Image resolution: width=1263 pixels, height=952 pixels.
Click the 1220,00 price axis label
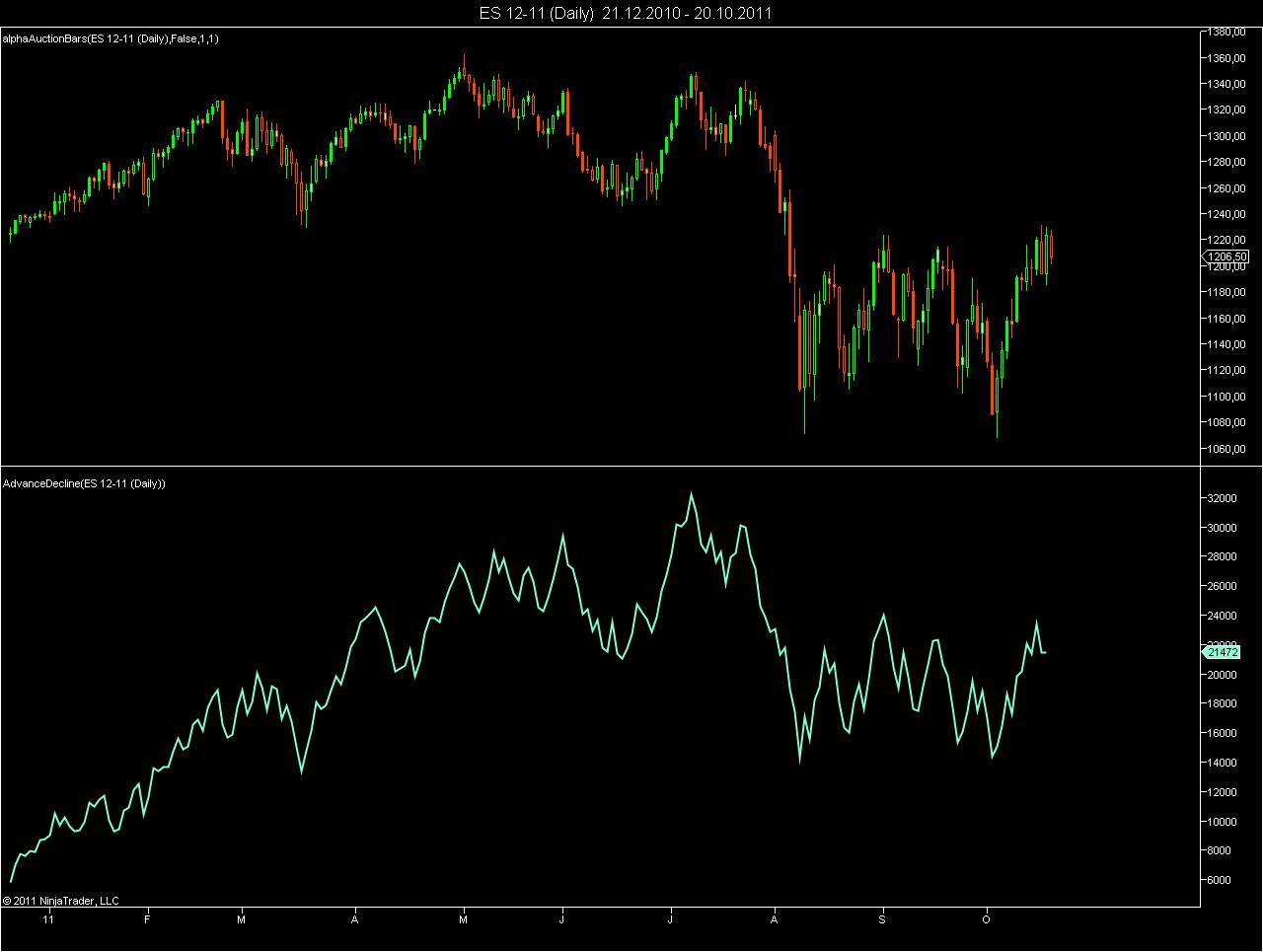pos(1227,241)
